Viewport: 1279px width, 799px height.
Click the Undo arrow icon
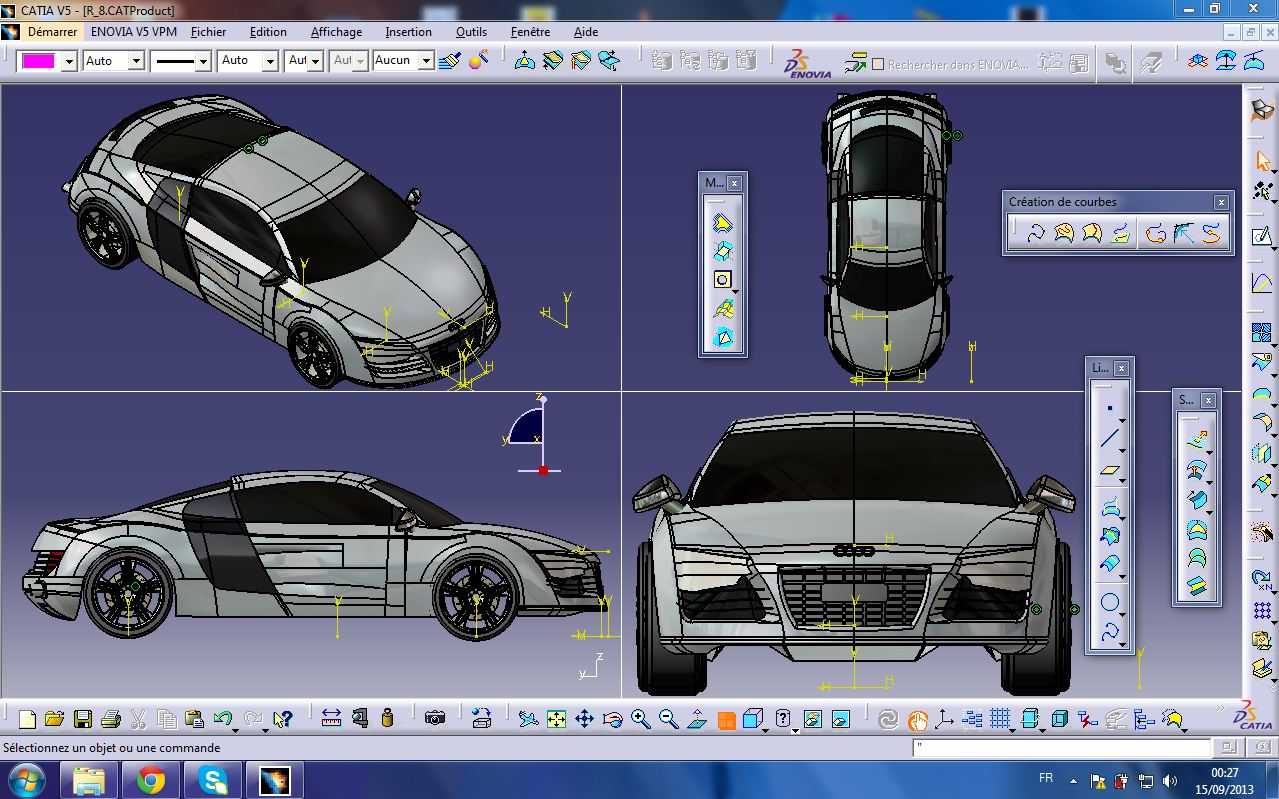click(x=222, y=718)
